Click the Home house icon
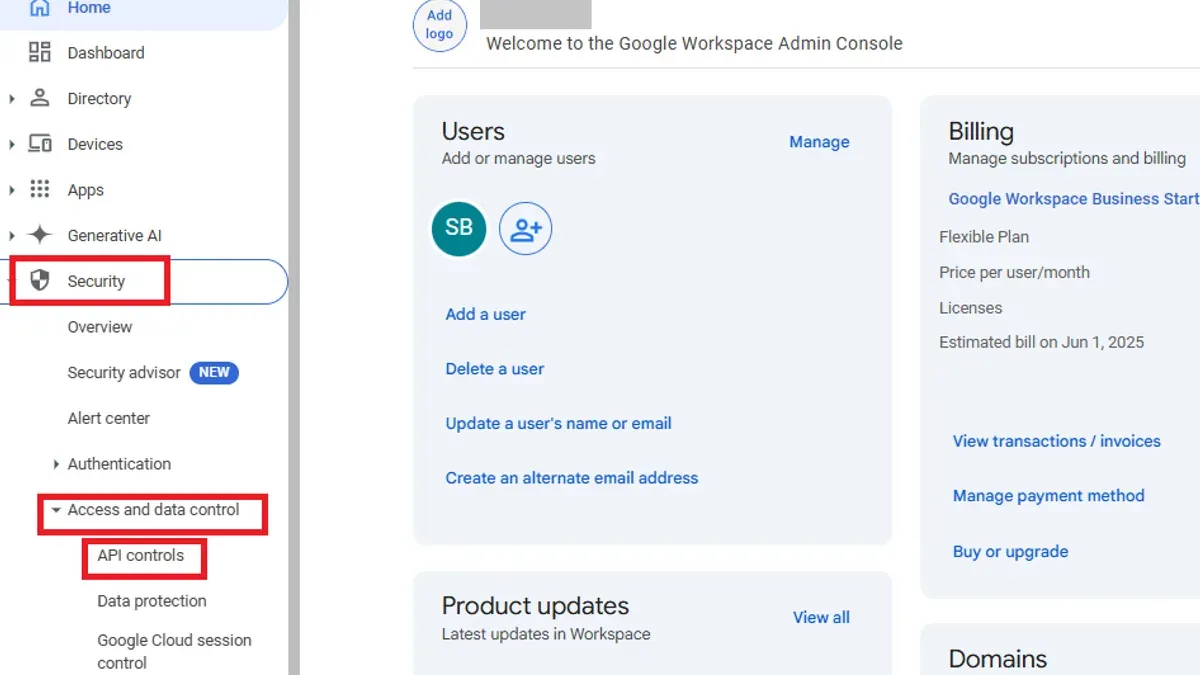 click(x=40, y=8)
